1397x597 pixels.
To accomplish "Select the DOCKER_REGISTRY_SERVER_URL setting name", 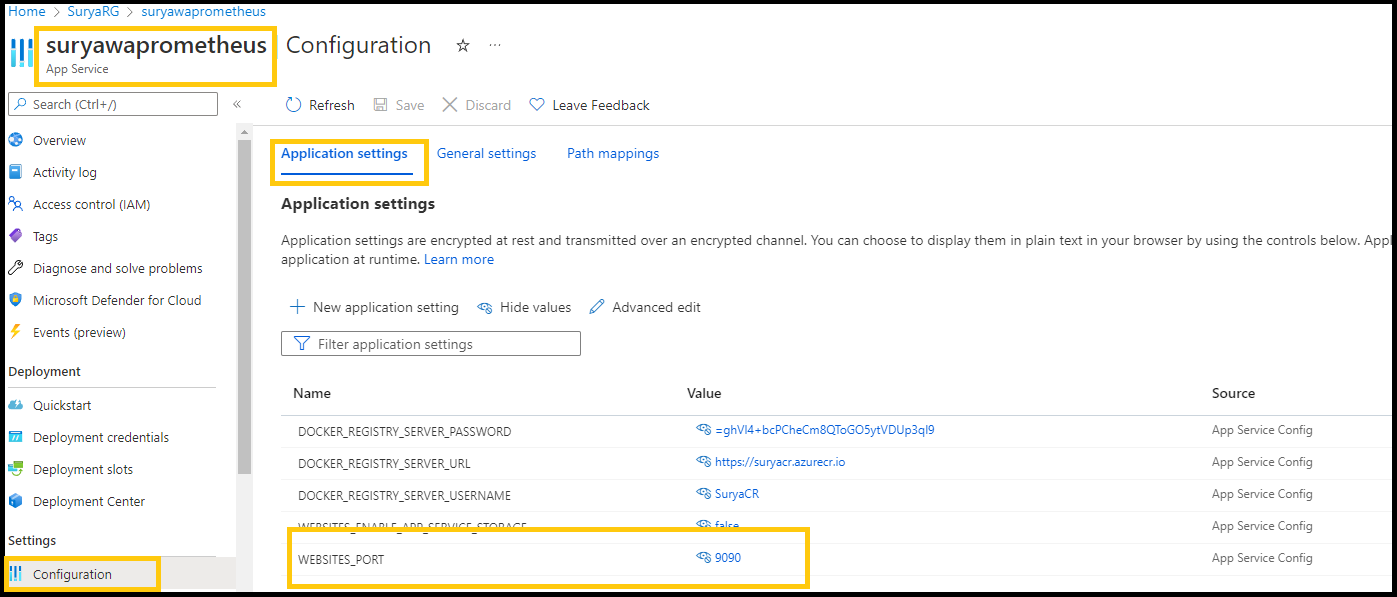I will (384, 464).
